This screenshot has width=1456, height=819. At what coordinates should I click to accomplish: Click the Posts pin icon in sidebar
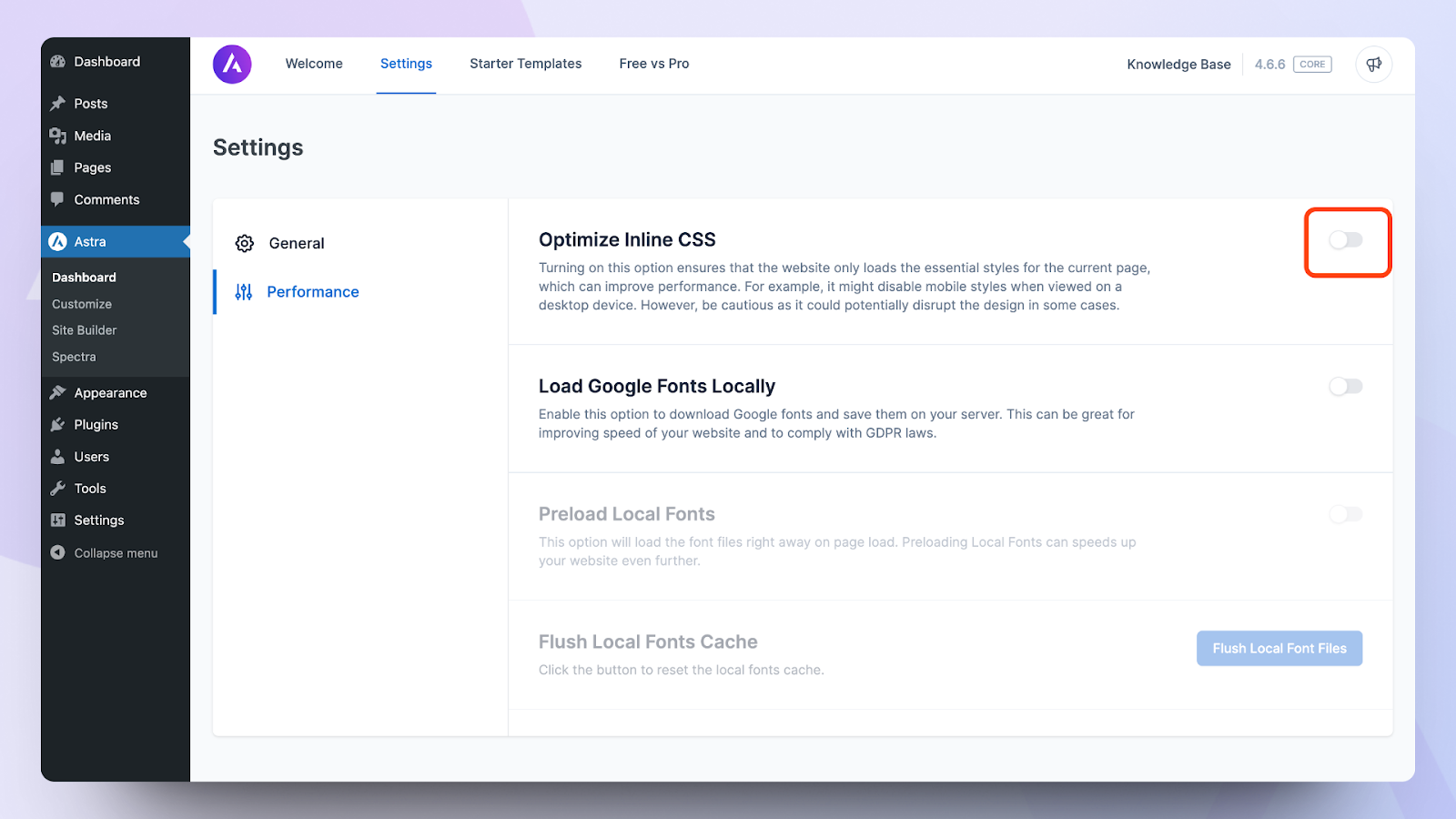click(58, 104)
